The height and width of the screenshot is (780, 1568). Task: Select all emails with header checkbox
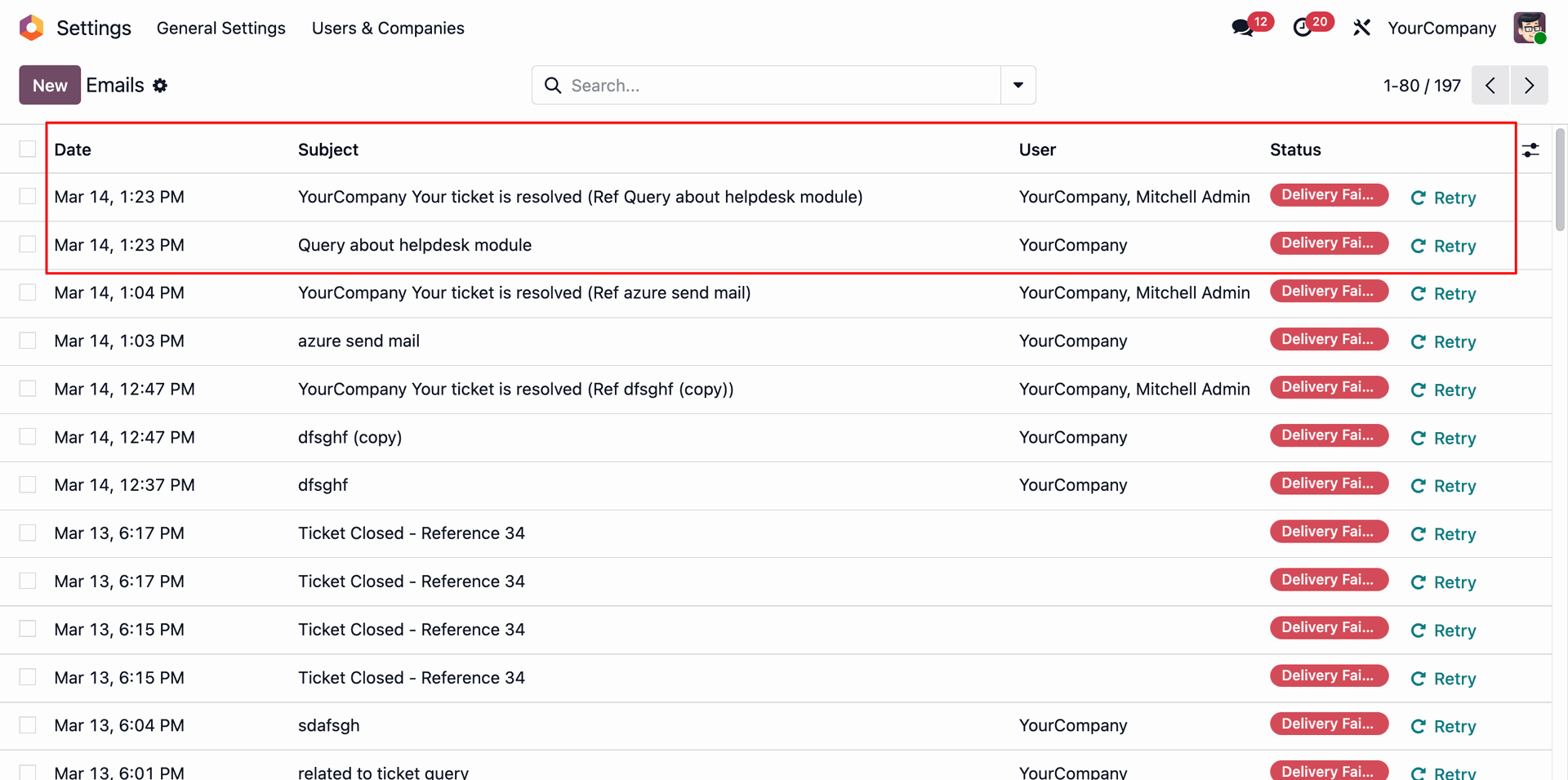click(x=28, y=149)
